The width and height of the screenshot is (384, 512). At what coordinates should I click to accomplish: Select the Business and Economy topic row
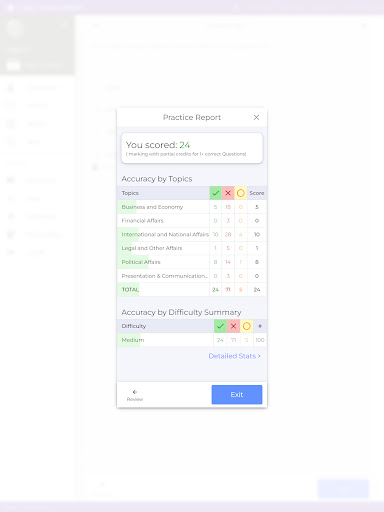click(x=192, y=207)
